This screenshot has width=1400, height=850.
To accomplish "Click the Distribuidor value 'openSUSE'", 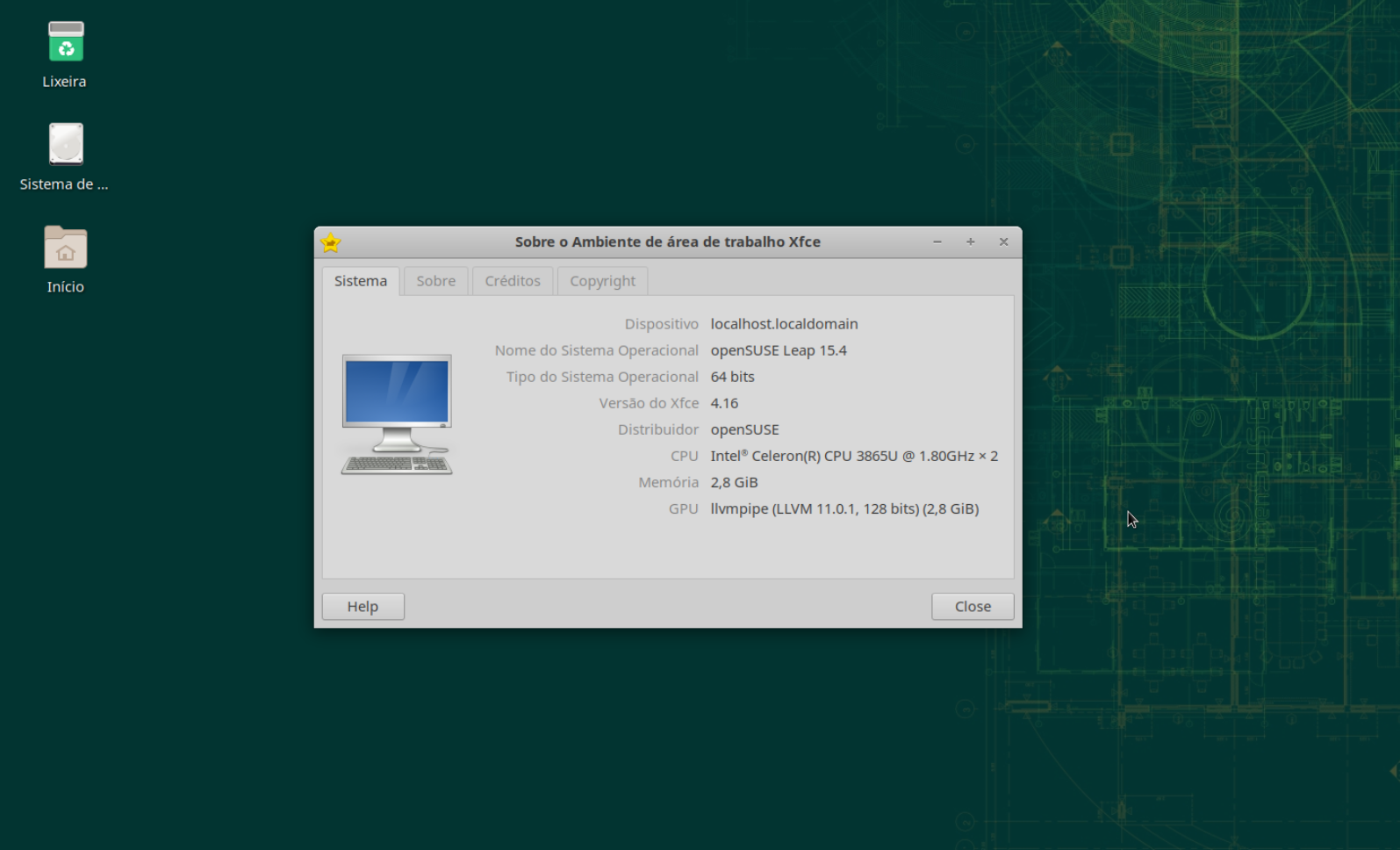I will tap(744, 429).
